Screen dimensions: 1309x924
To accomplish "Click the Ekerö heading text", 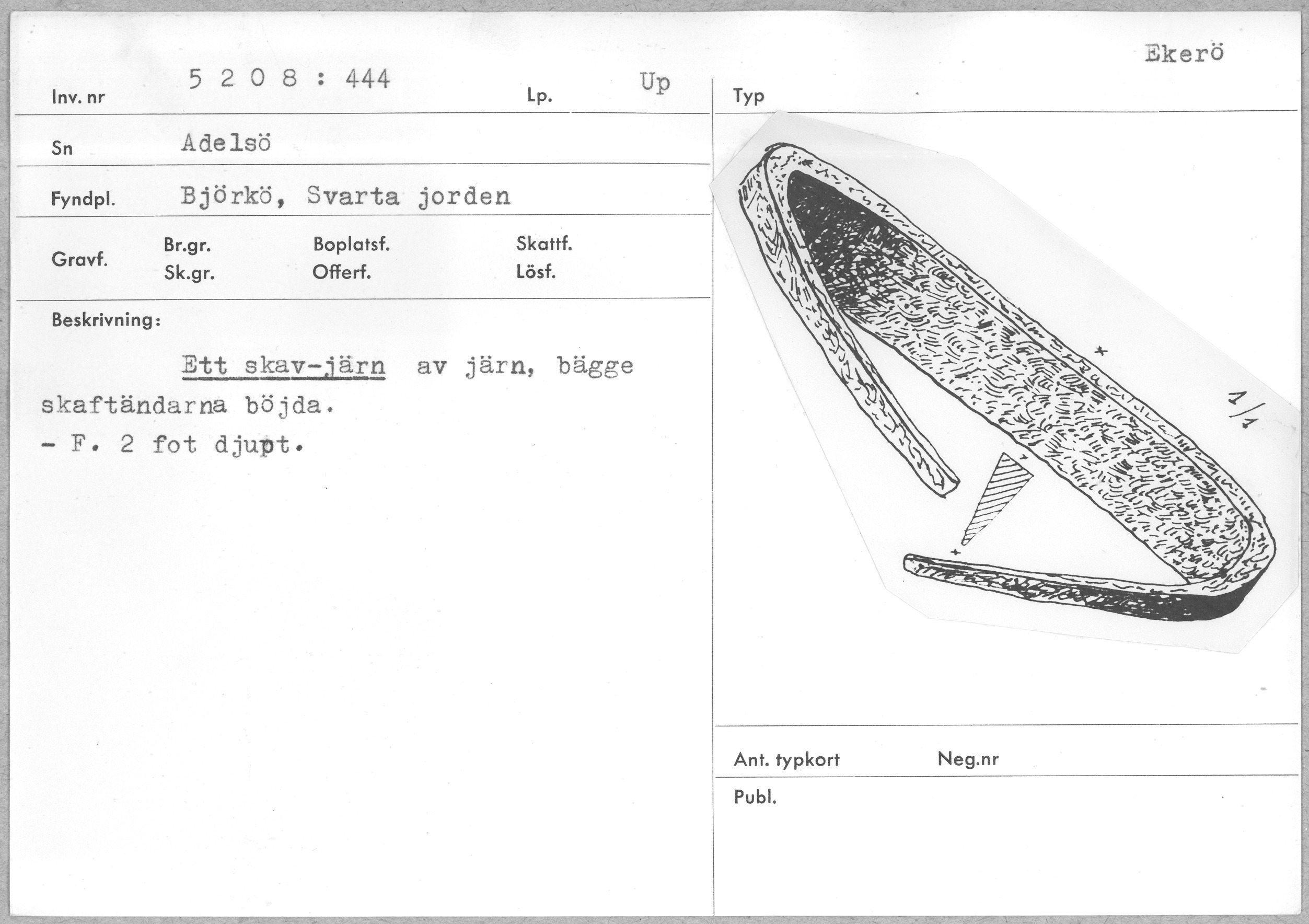I will (x=1184, y=54).
